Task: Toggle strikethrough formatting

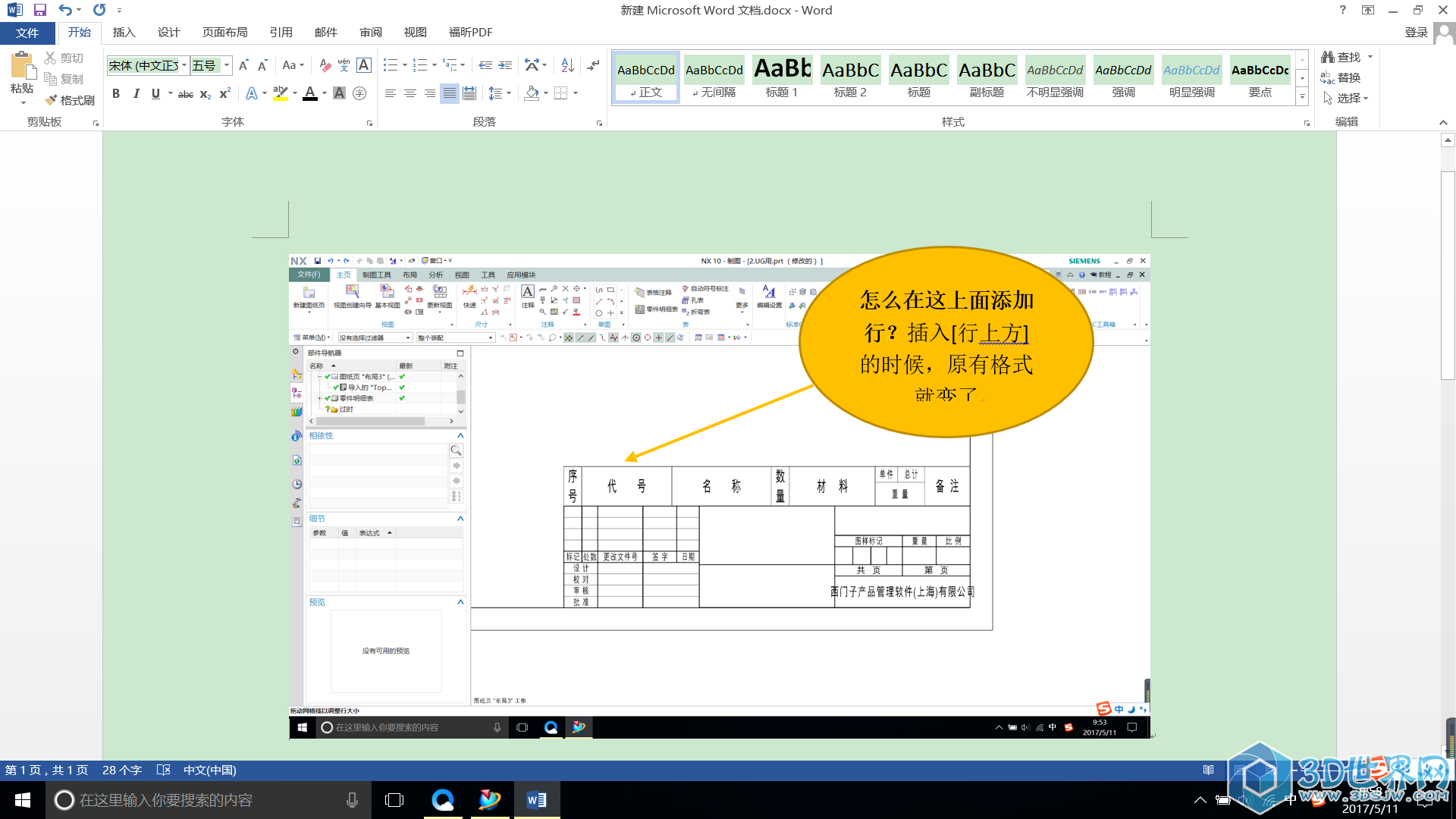Action: click(x=186, y=93)
